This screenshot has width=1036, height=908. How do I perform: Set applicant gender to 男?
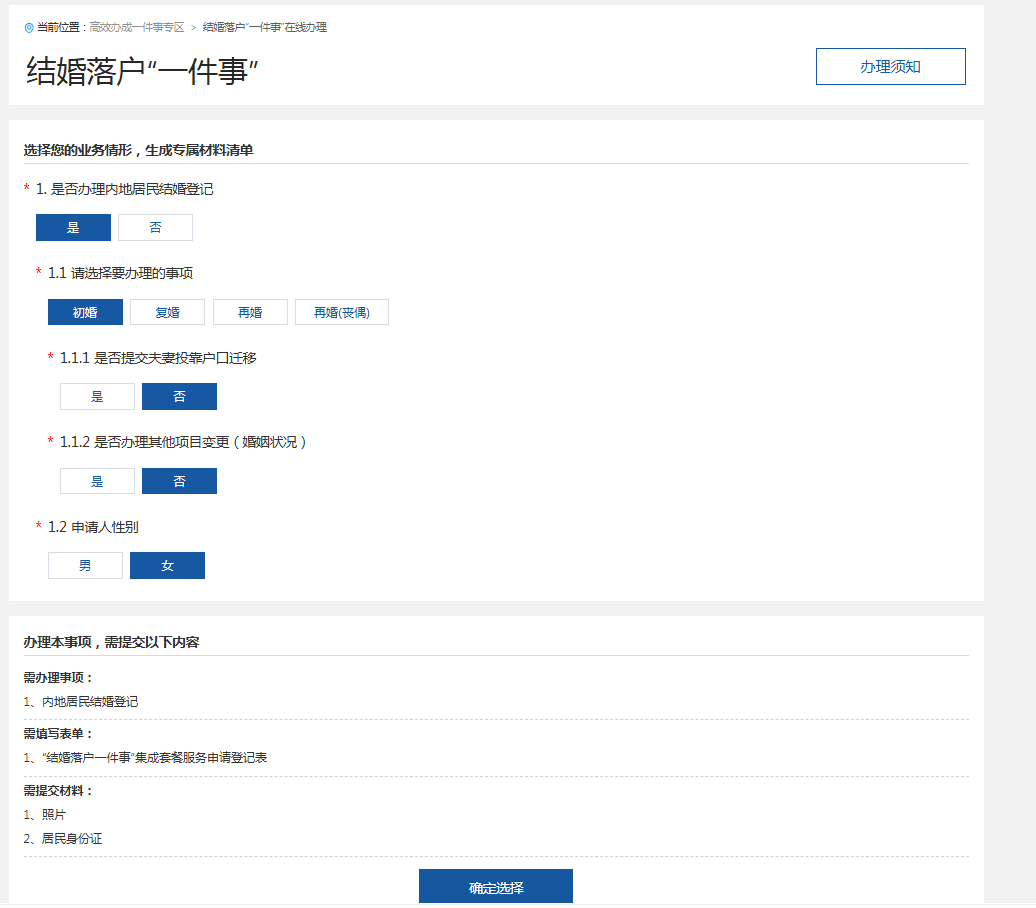coord(85,566)
